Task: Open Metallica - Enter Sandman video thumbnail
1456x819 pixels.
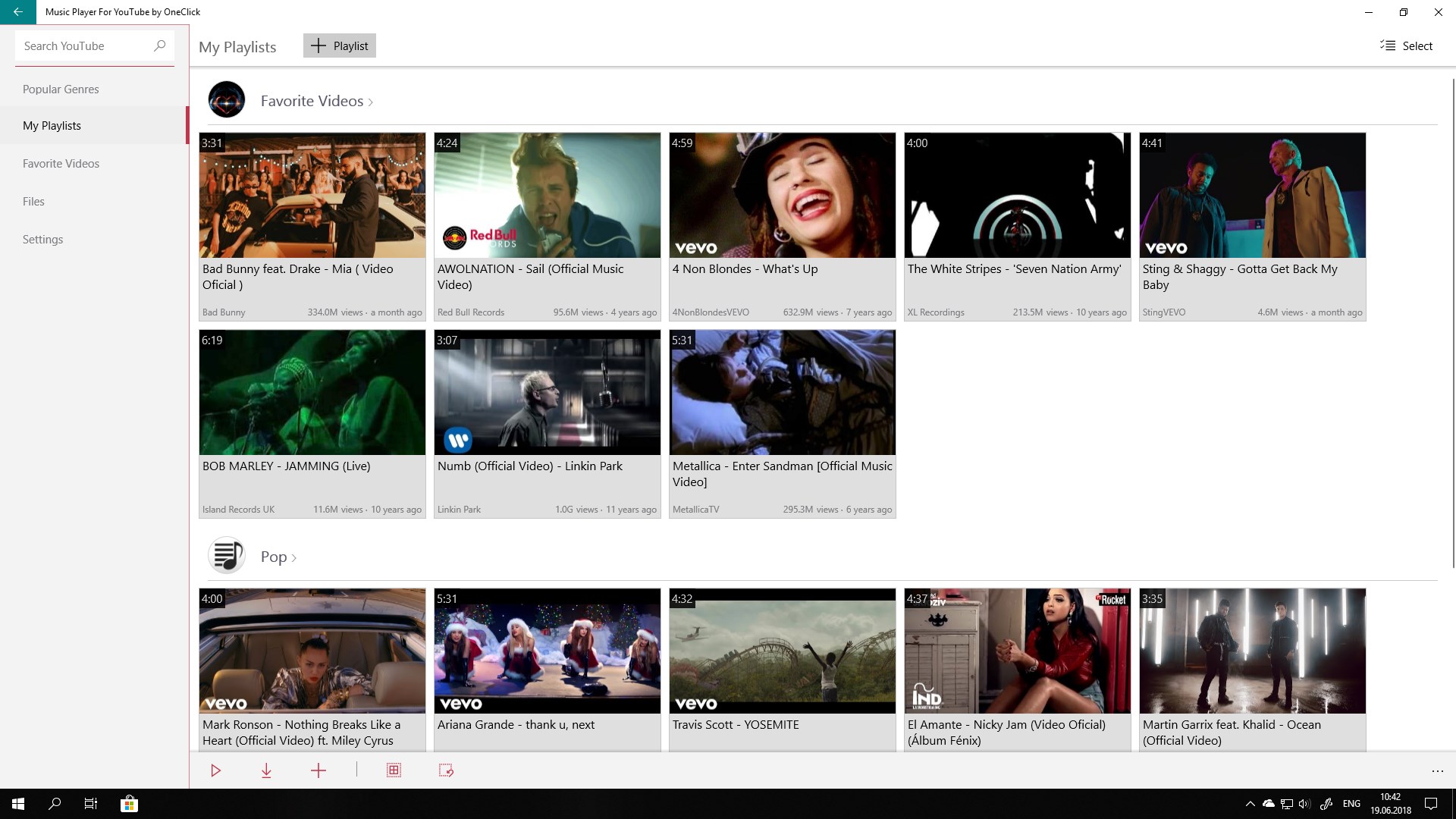Action: click(x=783, y=393)
